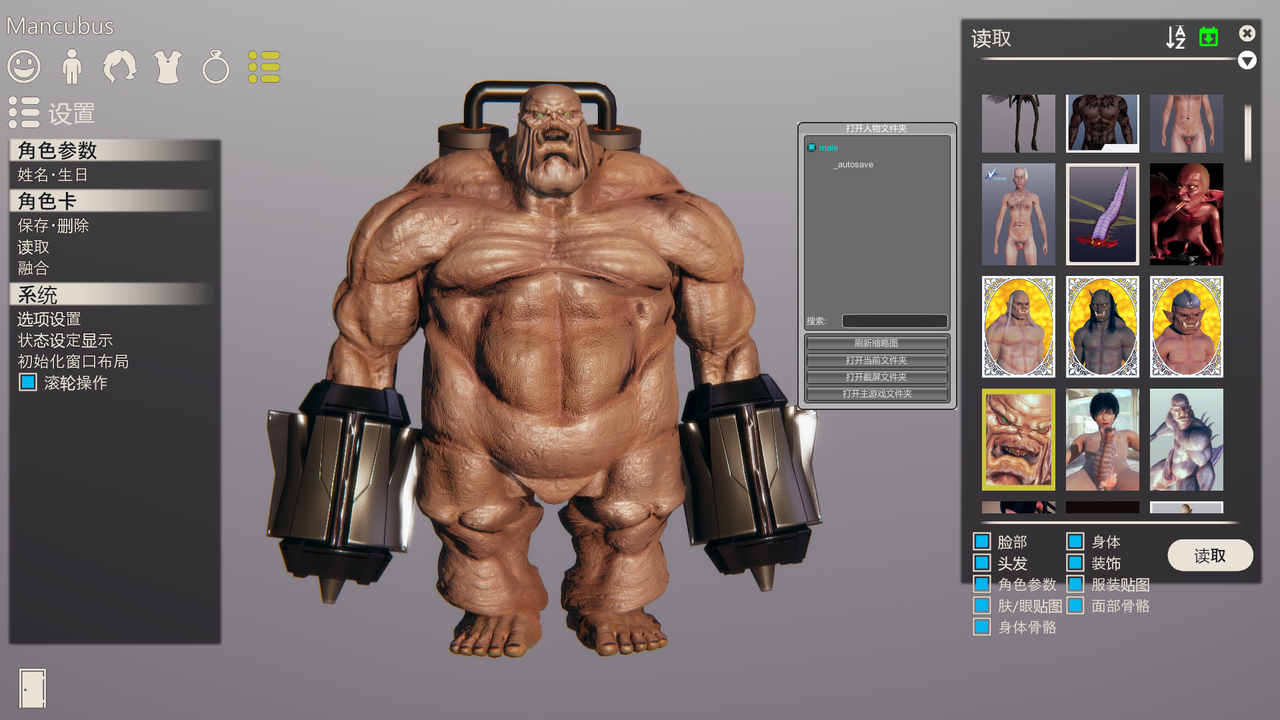Click the 系统 section header
This screenshot has width=1280, height=720.
114,295
